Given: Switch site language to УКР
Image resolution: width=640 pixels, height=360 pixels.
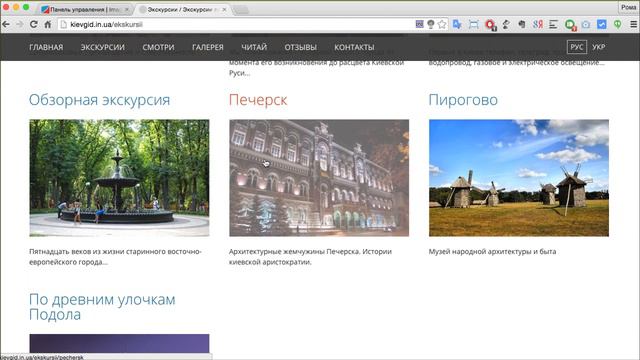Looking at the screenshot, I should pyautogui.click(x=599, y=47).
